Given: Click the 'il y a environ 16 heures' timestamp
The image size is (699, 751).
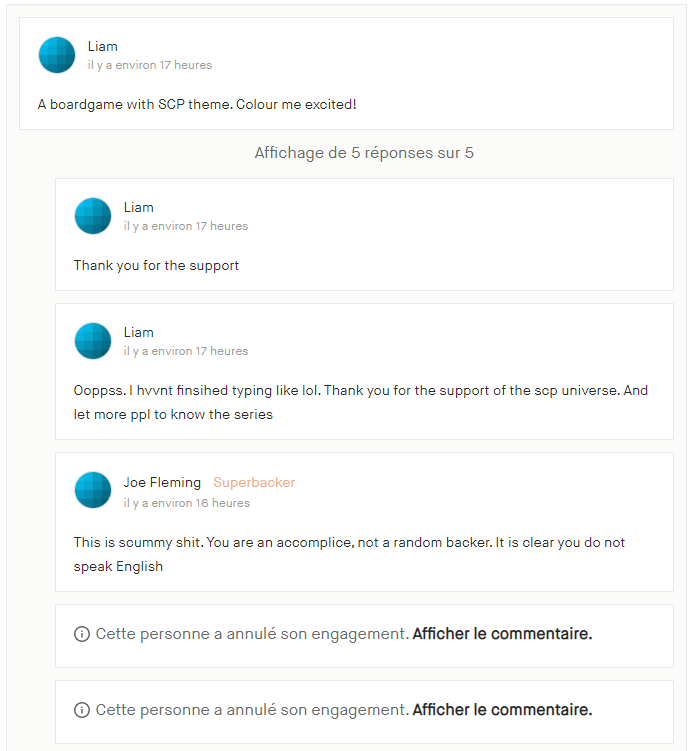Looking at the screenshot, I should tap(186, 503).
